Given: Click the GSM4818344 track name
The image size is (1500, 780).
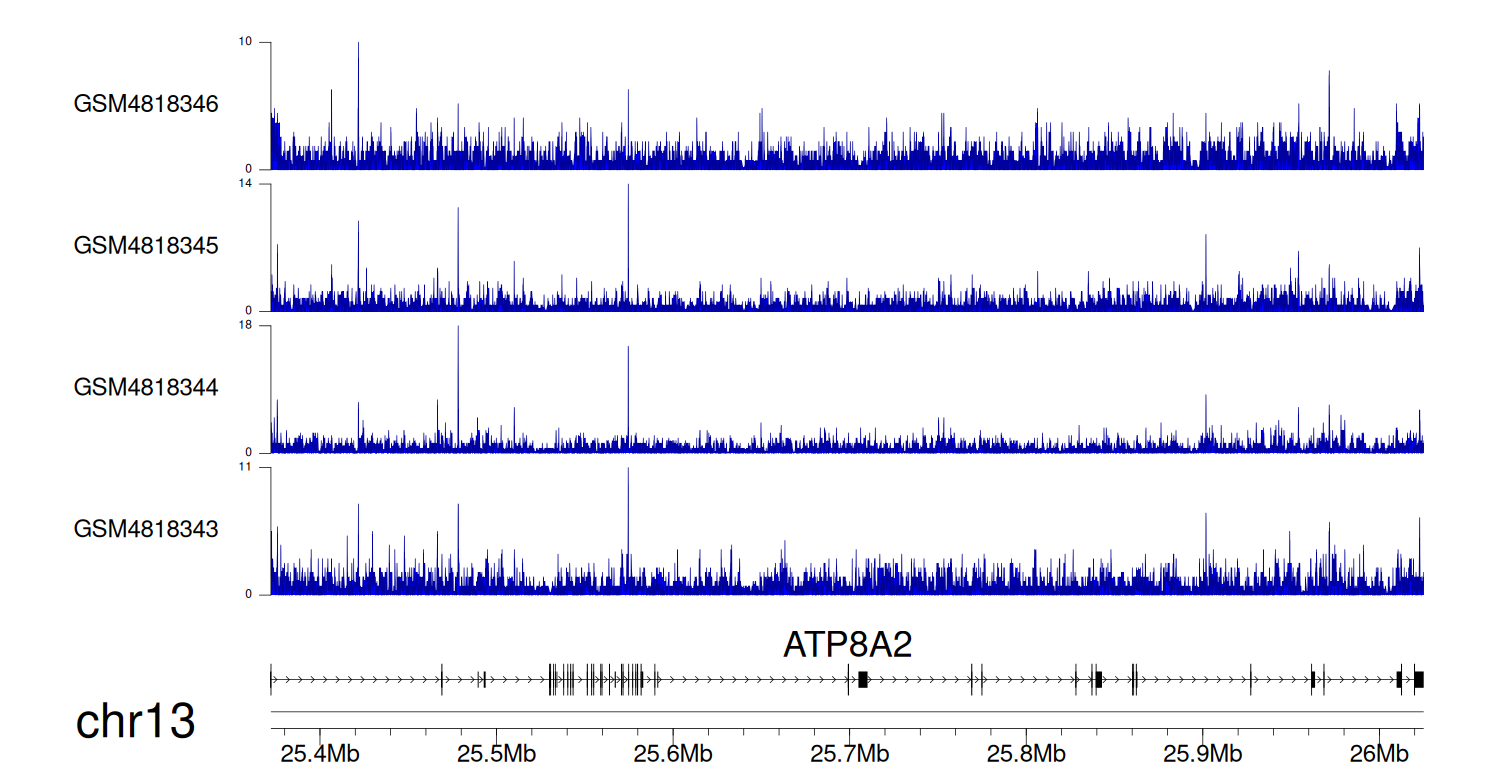Looking at the screenshot, I should tap(146, 386).
